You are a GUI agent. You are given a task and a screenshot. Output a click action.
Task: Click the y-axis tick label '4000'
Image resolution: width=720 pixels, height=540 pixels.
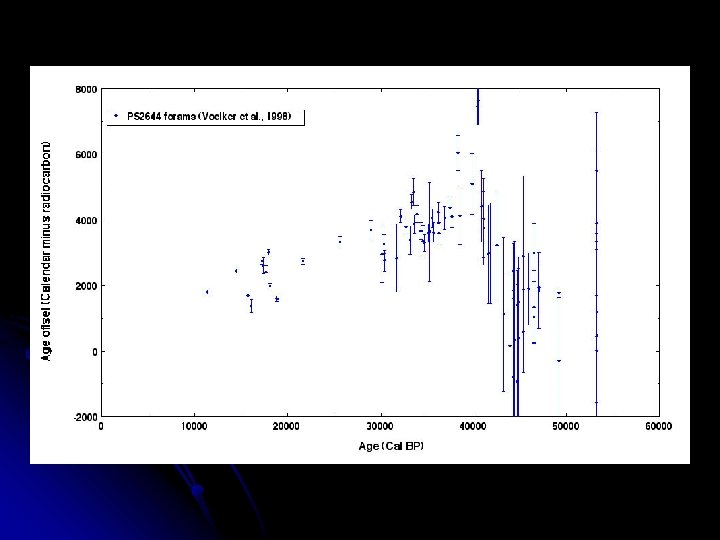86,220
